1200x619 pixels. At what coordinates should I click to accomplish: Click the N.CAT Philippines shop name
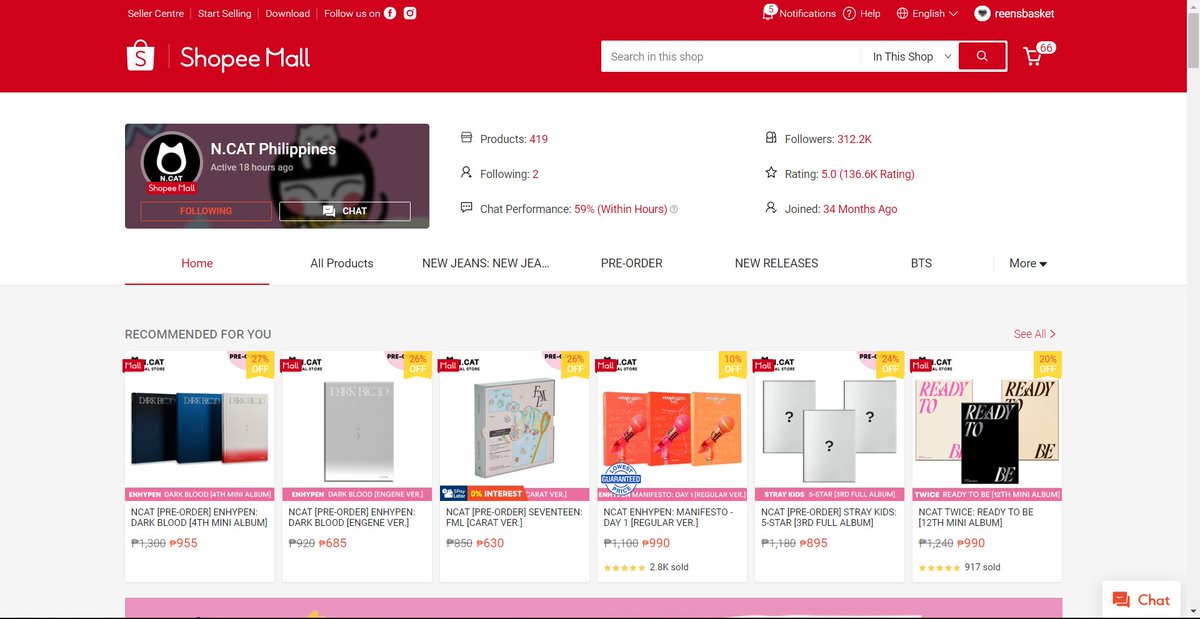coord(273,149)
